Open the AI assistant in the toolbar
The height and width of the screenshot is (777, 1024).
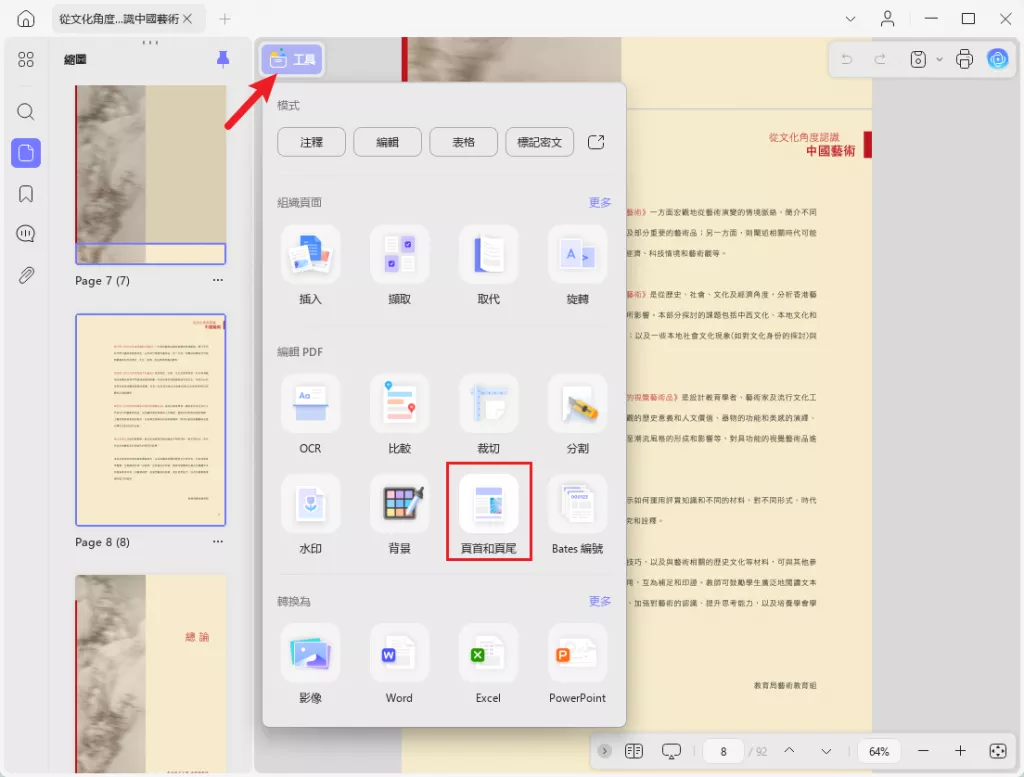click(x=997, y=60)
